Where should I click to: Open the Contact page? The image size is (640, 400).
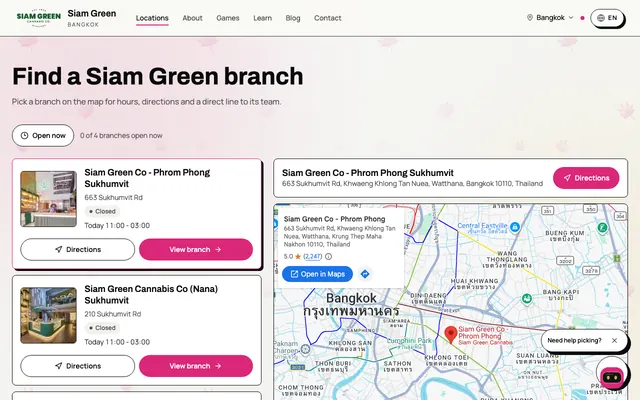tap(327, 18)
